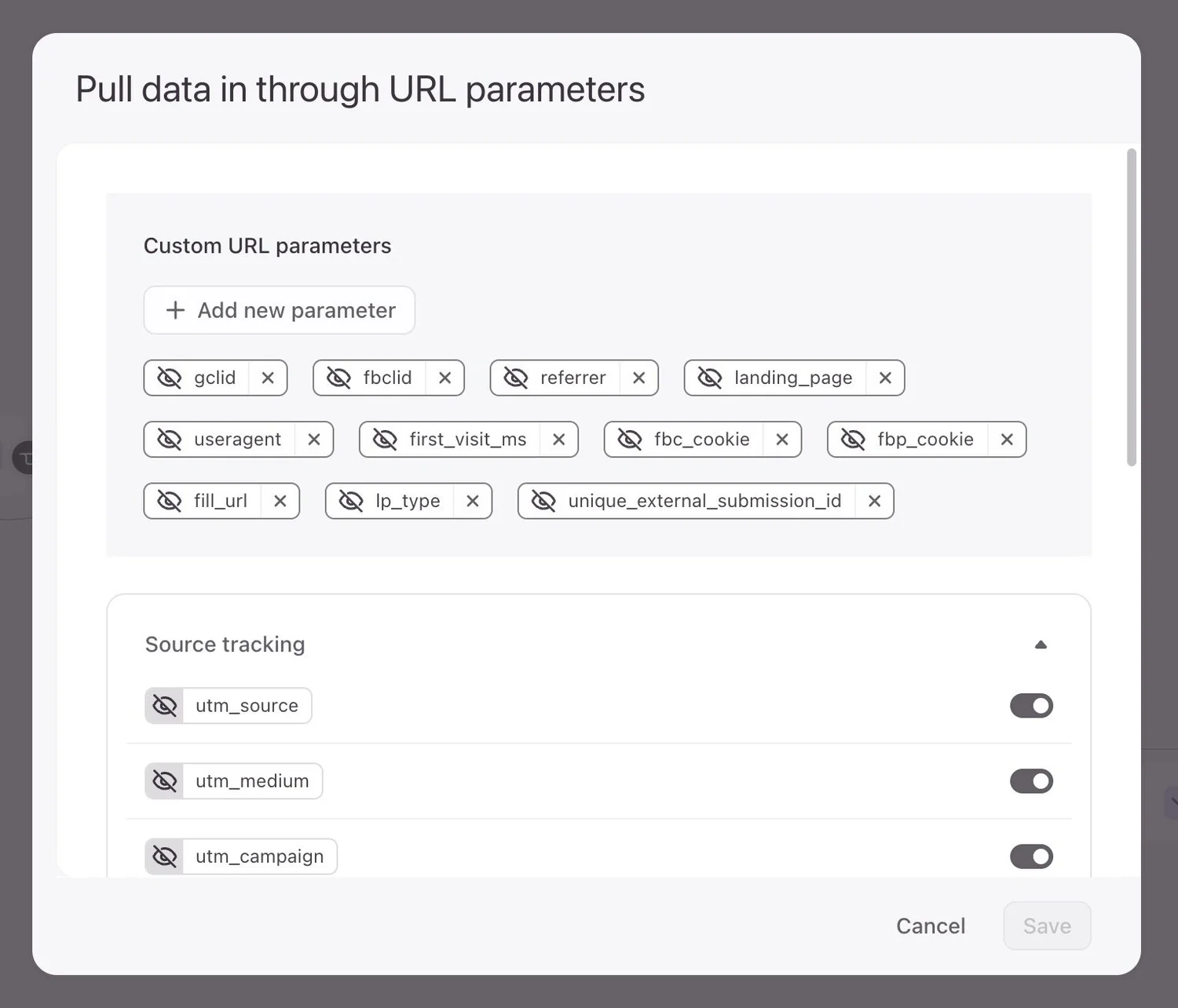Image resolution: width=1178 pixels, height=1008 pixels.
Task: Click the Add new parameter button
Action: click(279, 310)
